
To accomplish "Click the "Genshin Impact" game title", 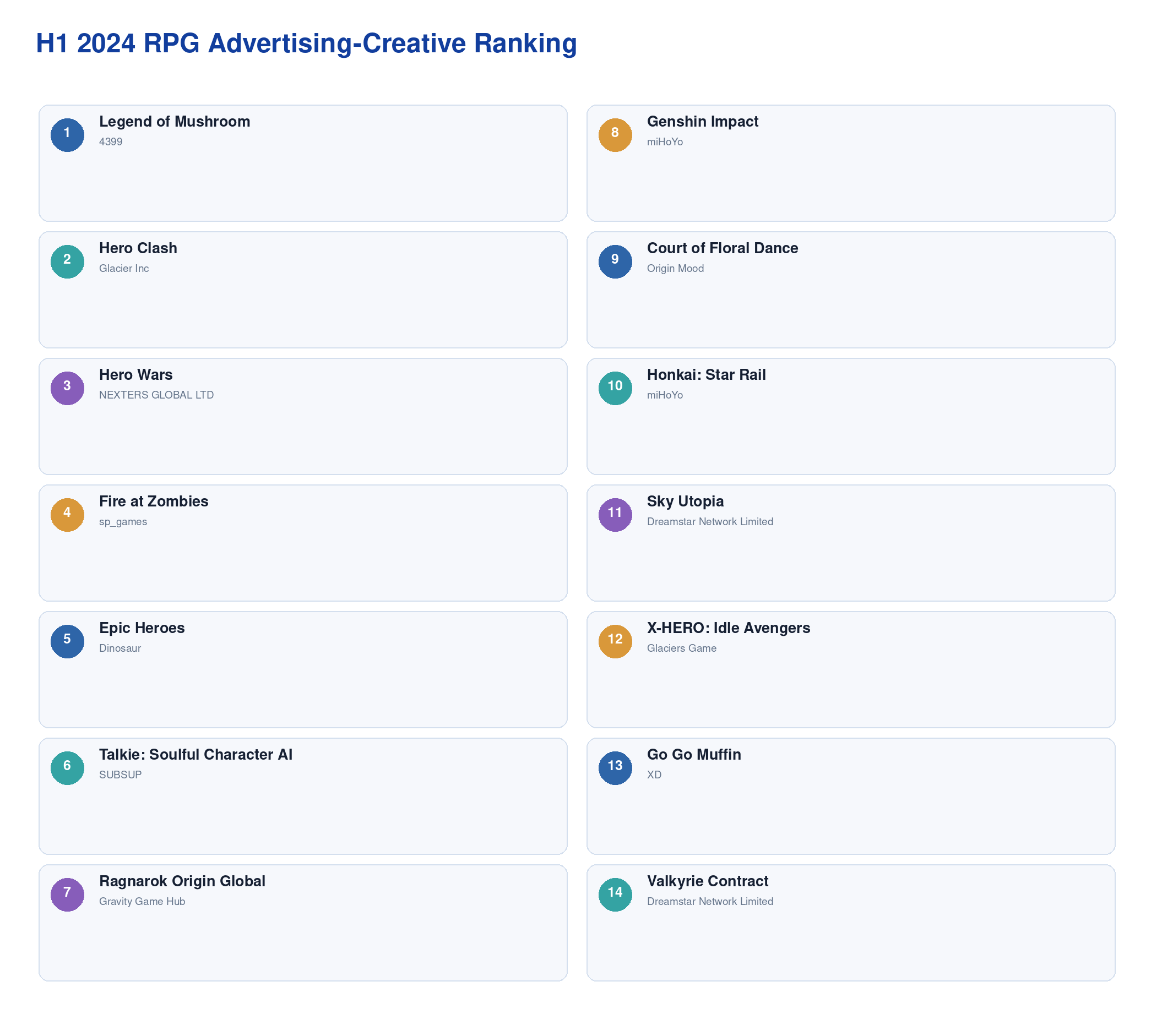I will pyautogui.click(x=704, y=122).
